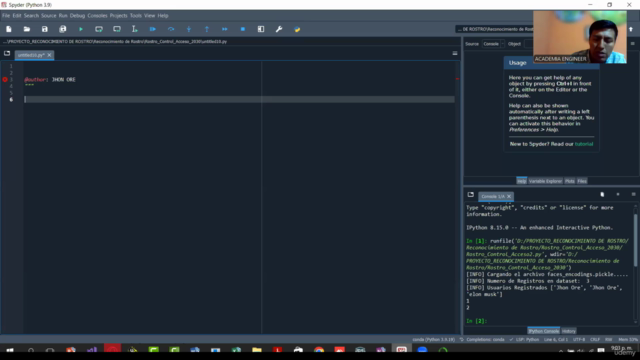
Task: Open the Help menu
Action: coord(163,16)
